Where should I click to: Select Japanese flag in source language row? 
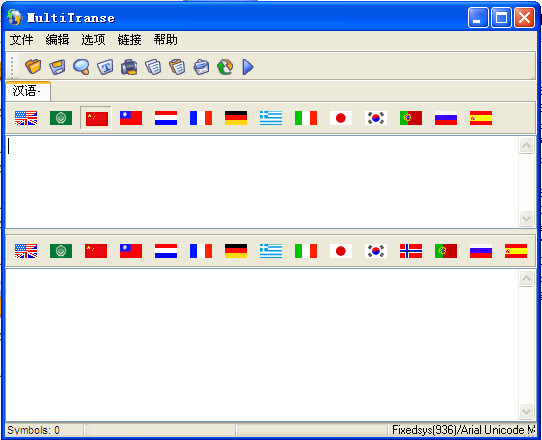[341, 118]
